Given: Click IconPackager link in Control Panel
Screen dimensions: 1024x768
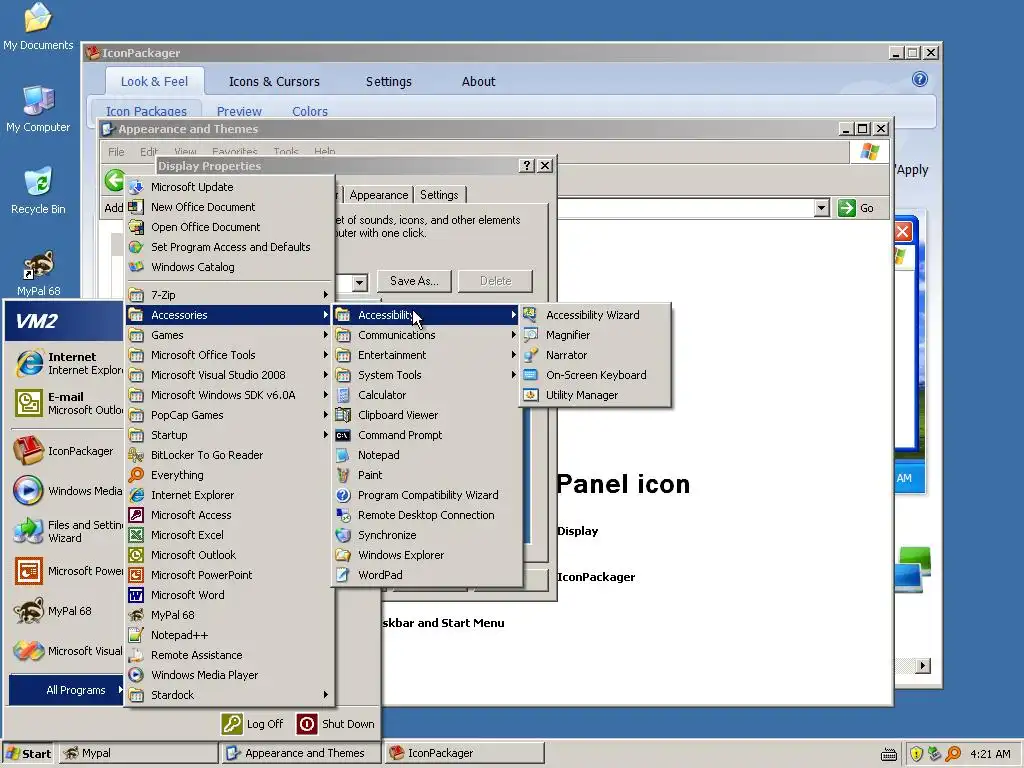Looking at the screenshot, I should pos(596,577).
